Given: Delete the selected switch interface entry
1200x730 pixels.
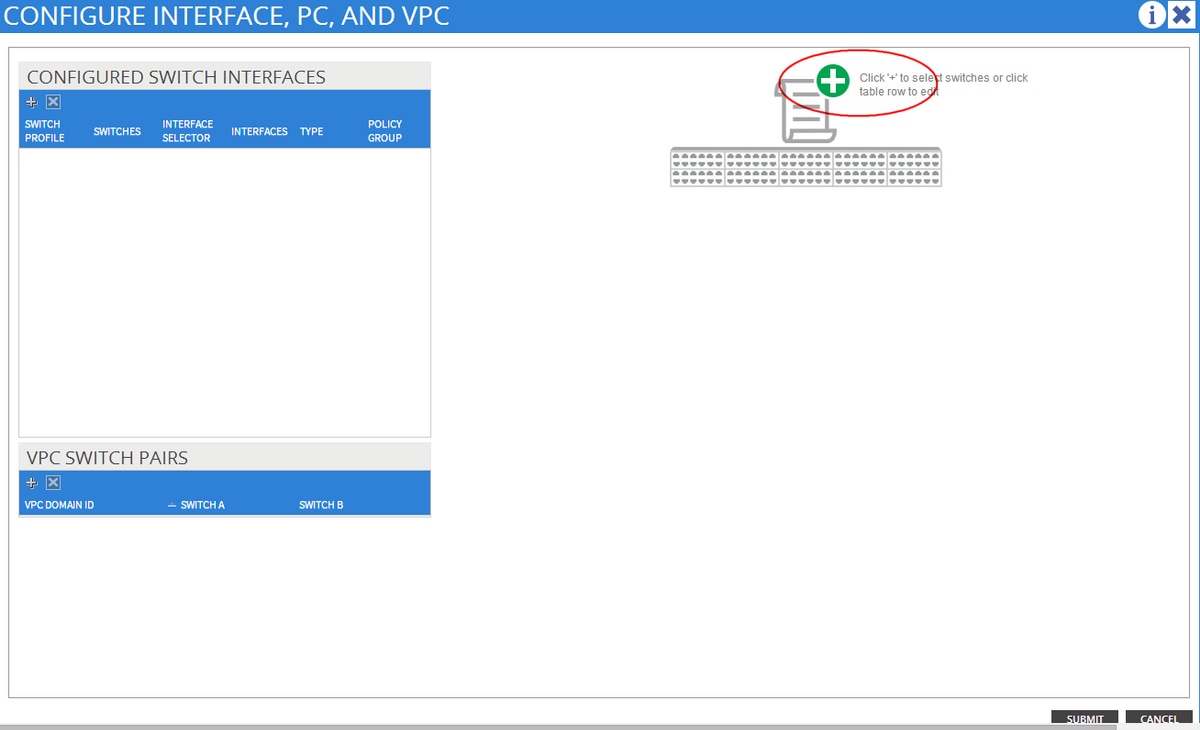Looking at the screenshot, I should point(53,101).
